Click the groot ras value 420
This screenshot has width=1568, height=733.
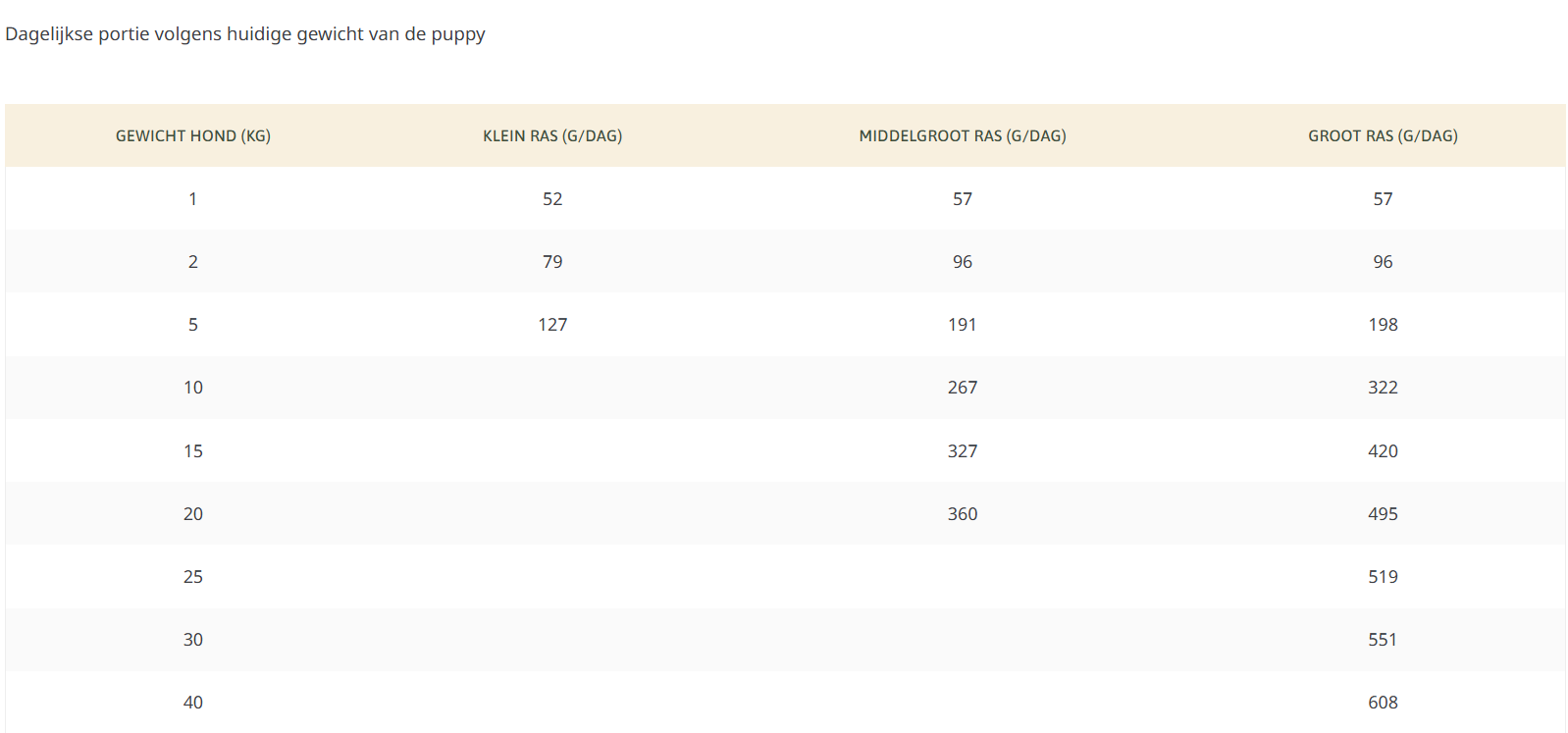1383,451
